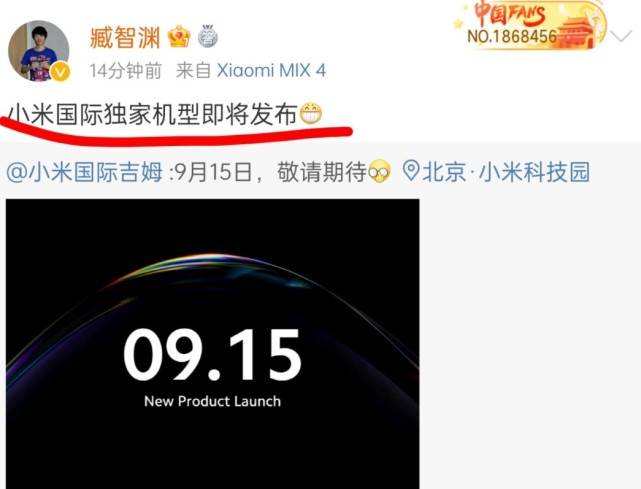Tap the glasses emoji after 敬请期待

pos(379,173)
